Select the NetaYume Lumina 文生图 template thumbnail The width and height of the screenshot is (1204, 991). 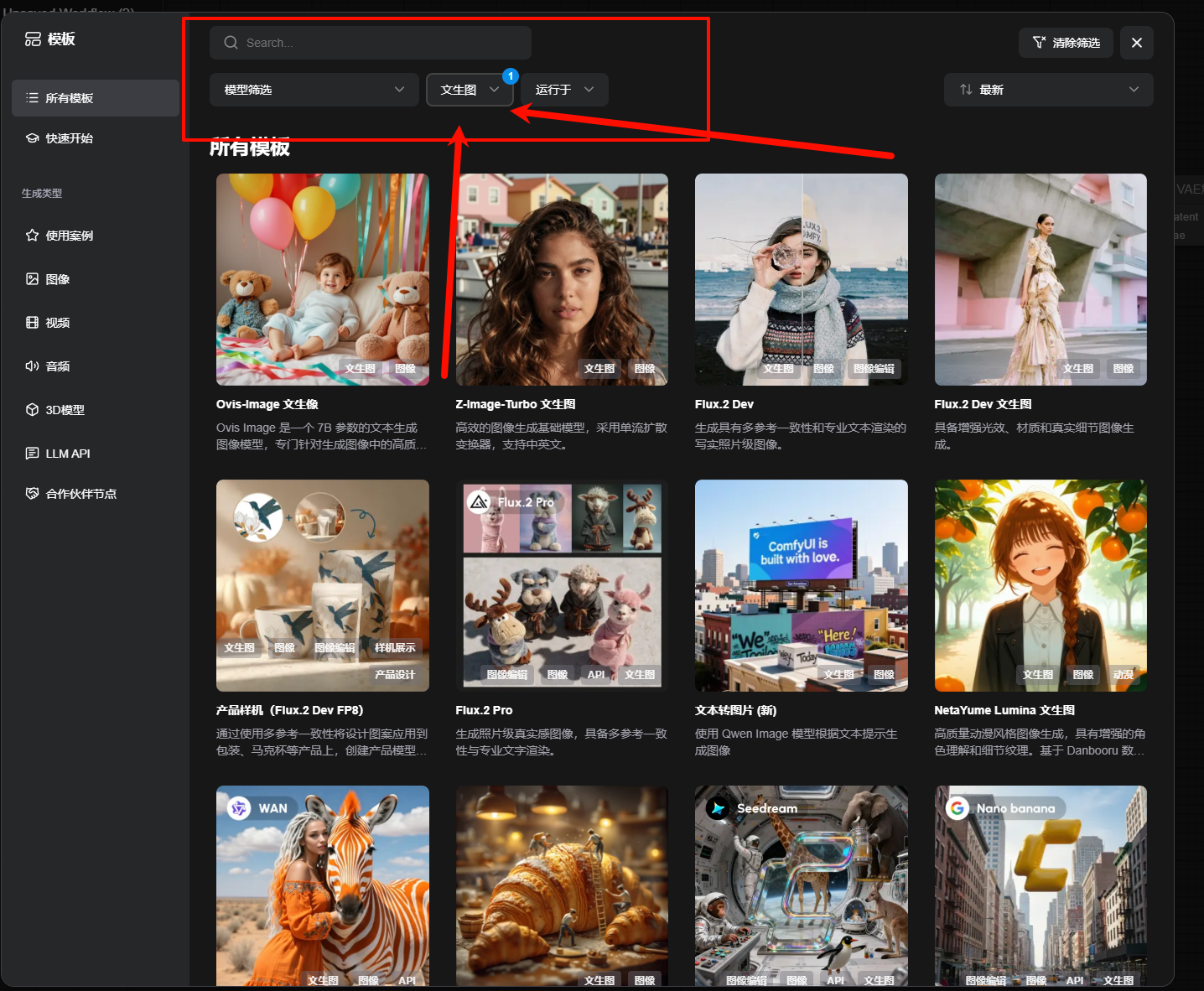coord(1041,585)
